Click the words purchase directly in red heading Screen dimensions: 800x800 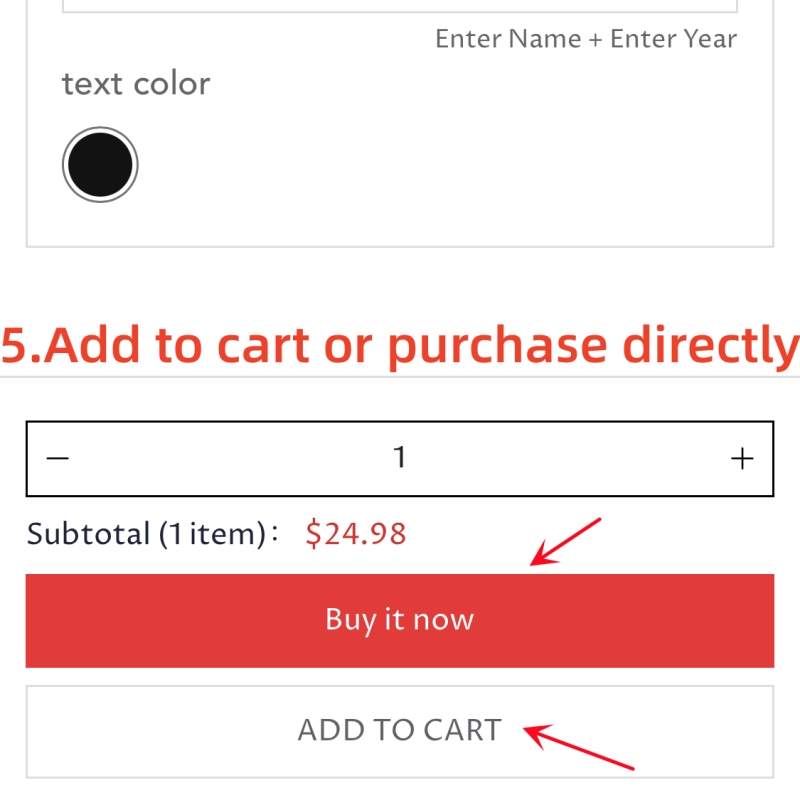pyautogui.click(x=593, y=346)
